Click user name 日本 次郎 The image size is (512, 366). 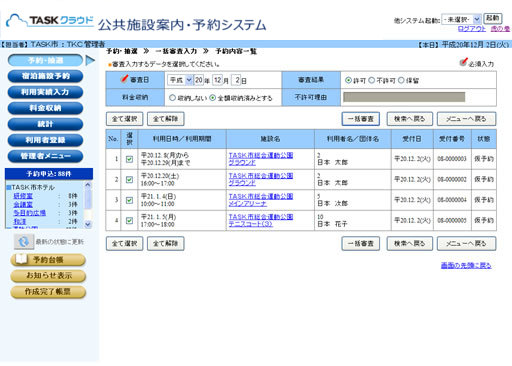coord(332,203)
